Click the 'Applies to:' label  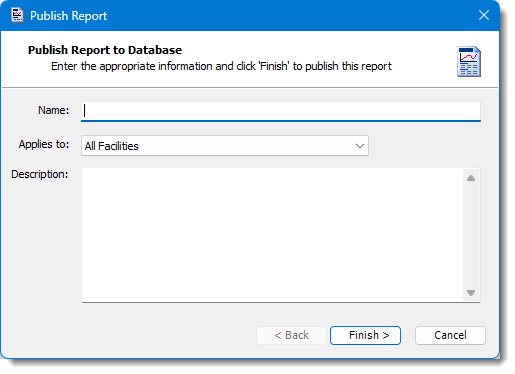pos(44,144)
